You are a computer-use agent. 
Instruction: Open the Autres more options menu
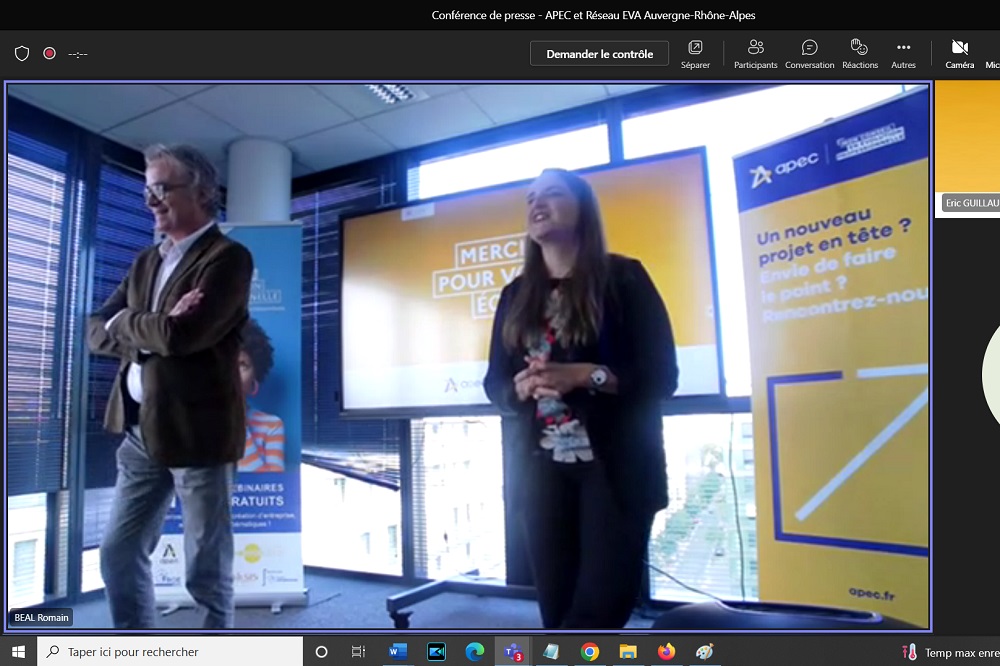(903, 54)
